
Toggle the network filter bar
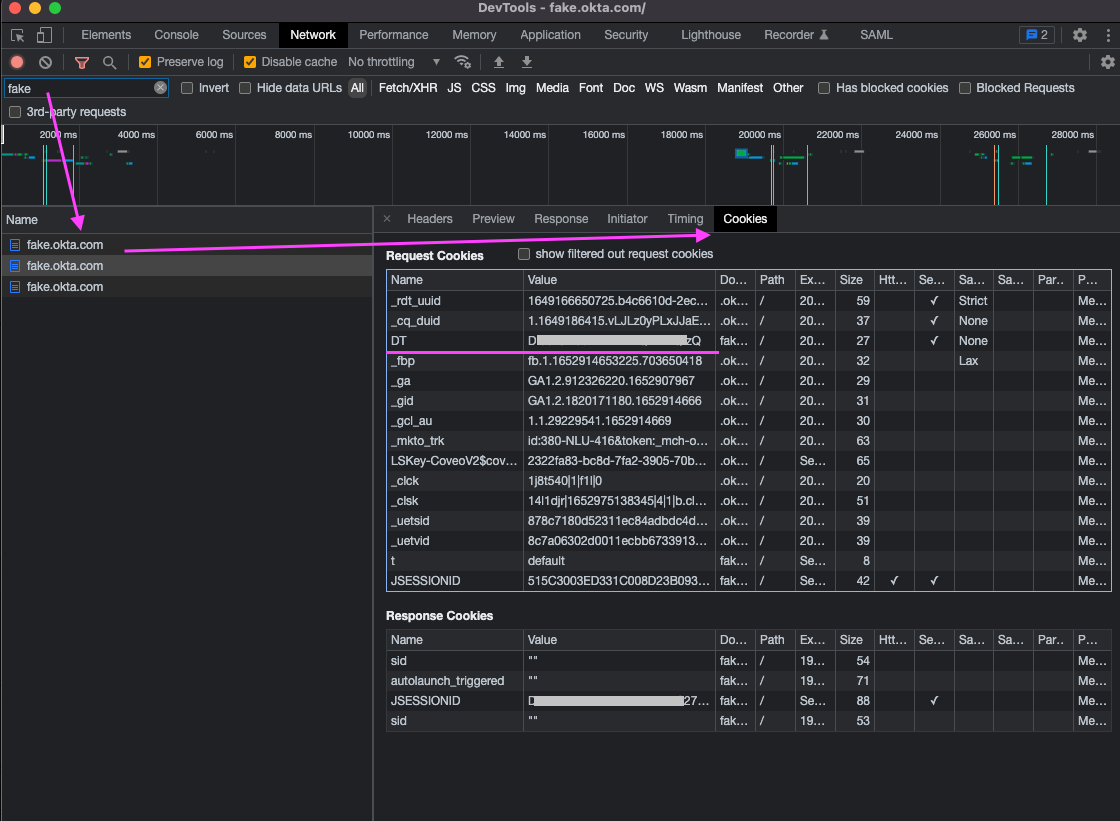click(x=81, y=61)
